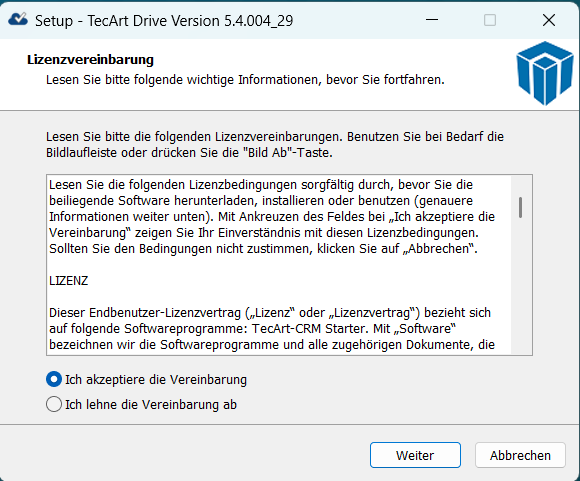Minimize the setup window
The image size is (580, 481).
point(432,20)
